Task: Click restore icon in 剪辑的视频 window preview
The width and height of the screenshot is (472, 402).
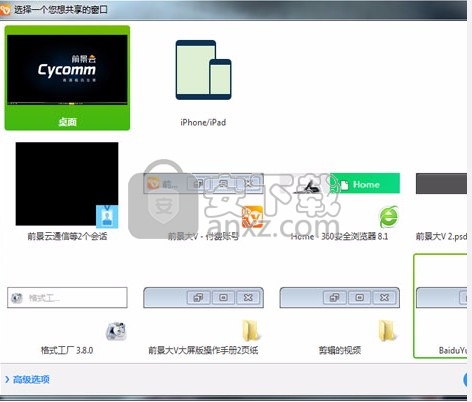Action: tap(334, 297)
